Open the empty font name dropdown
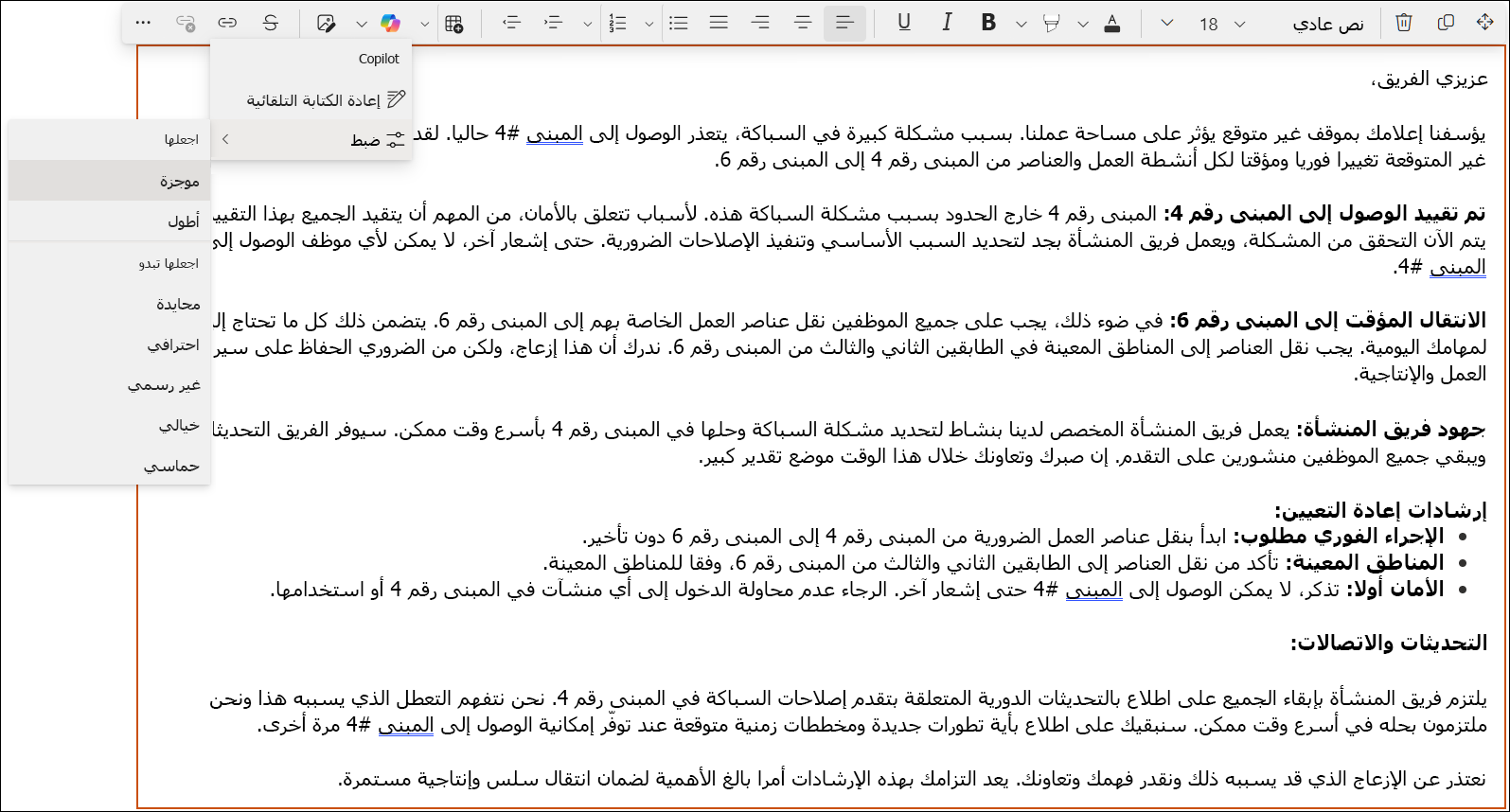Image resolution: width=1510 pixels, height=812 pixels. pos(1166,24)
